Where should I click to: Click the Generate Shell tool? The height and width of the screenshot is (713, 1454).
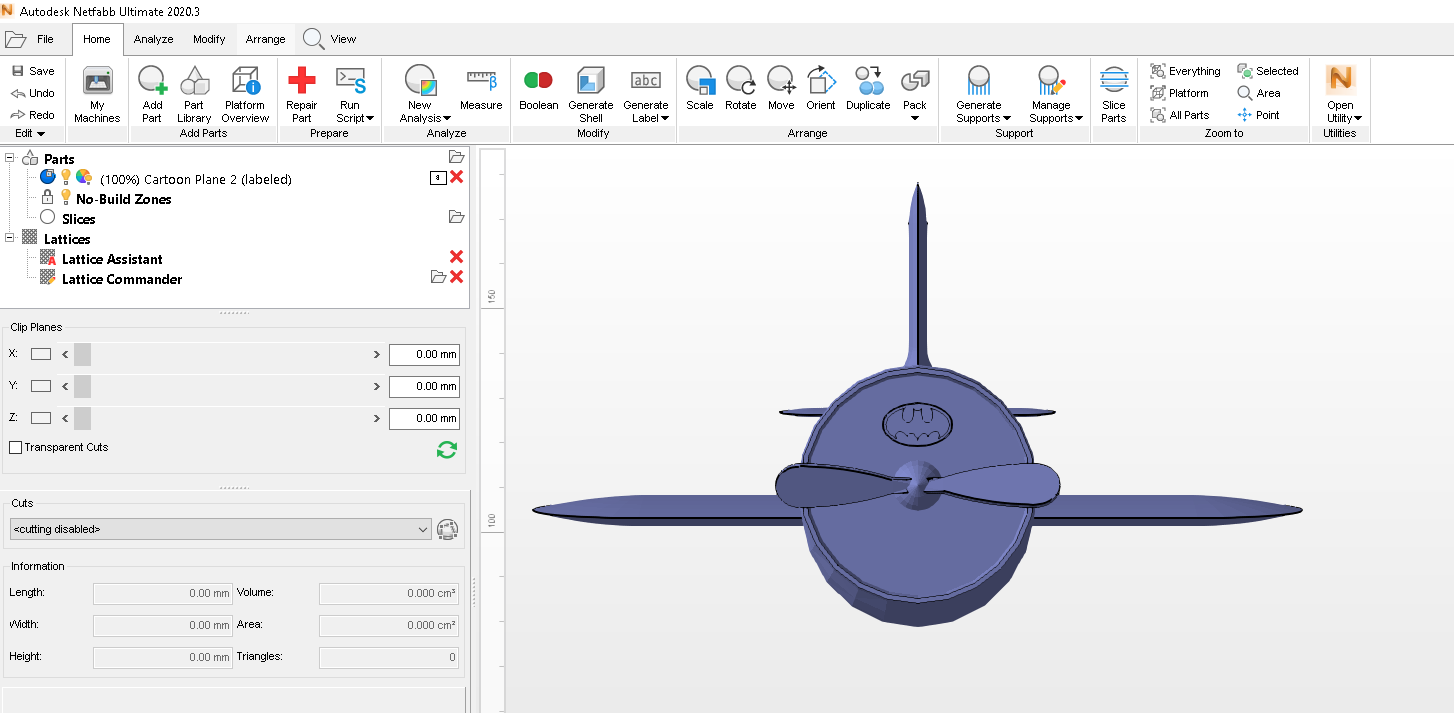click(x=591, y=90)
